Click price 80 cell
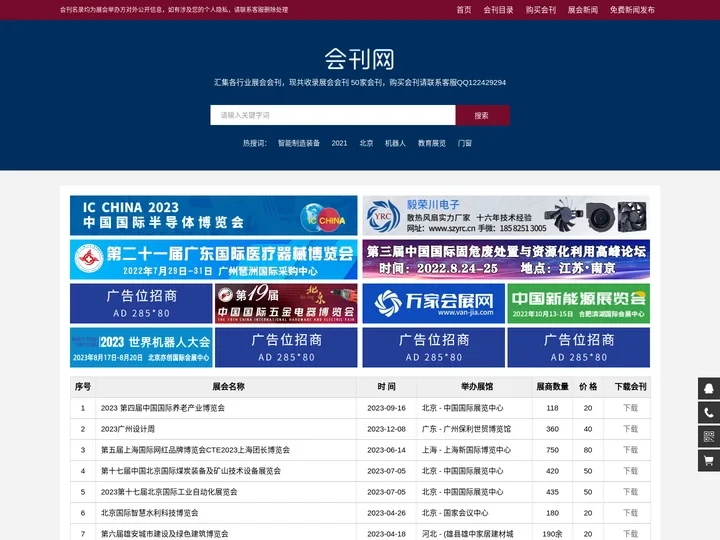Viewport: 720px width, 540px height. tap(588, 450)
